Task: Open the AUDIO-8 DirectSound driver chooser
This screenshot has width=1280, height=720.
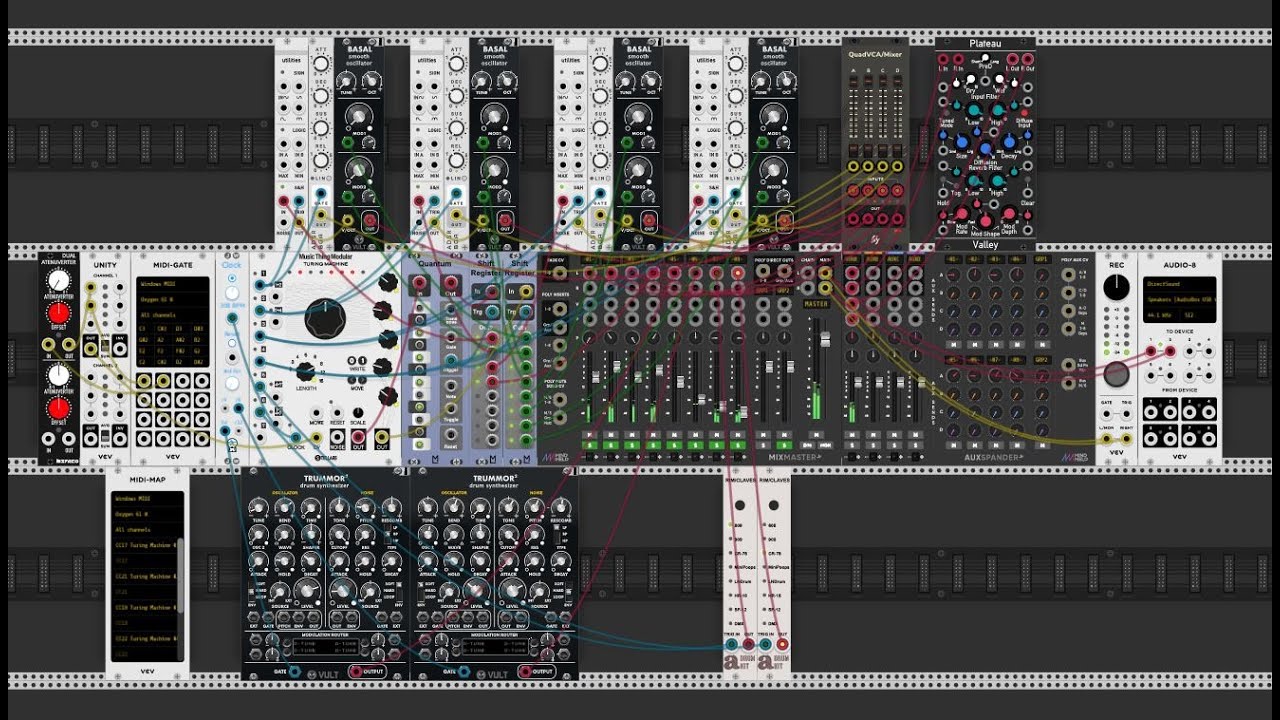Action: click(x=1180, y=284)
